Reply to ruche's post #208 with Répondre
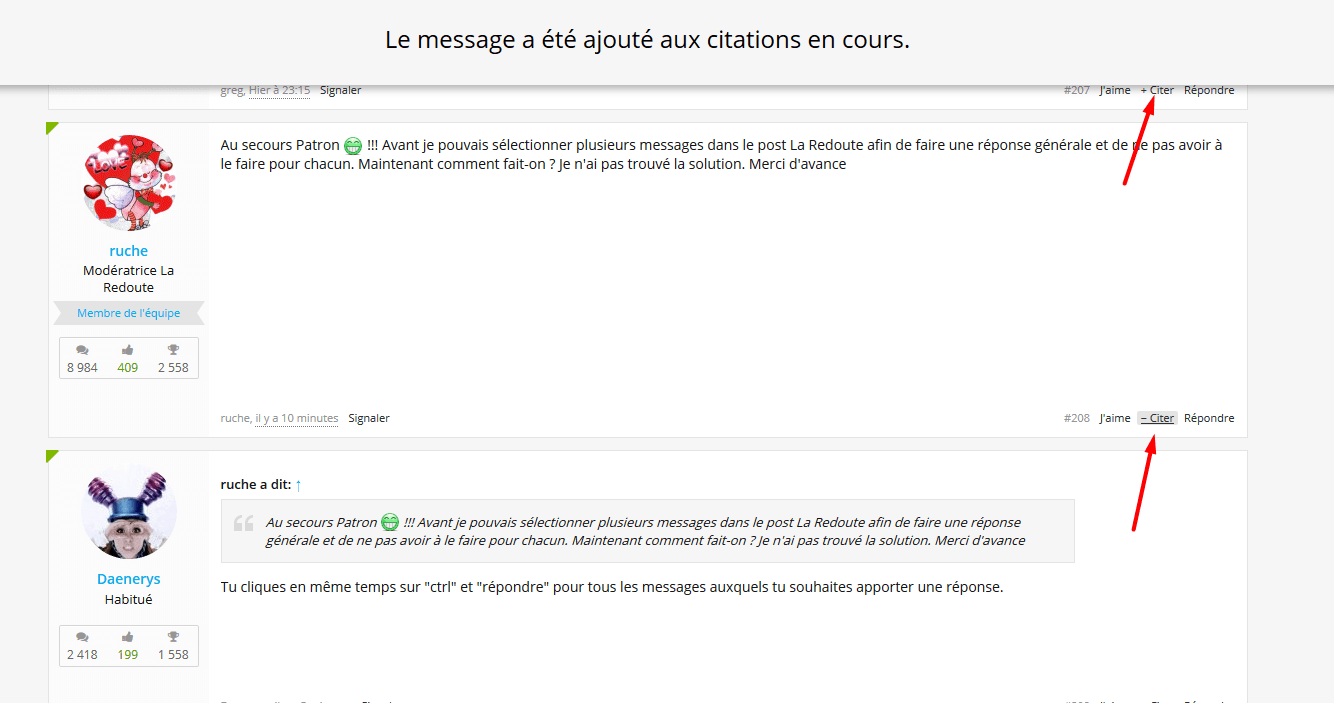The width and height of the screenshot is (1334, 703). (x=1208, y=418)
